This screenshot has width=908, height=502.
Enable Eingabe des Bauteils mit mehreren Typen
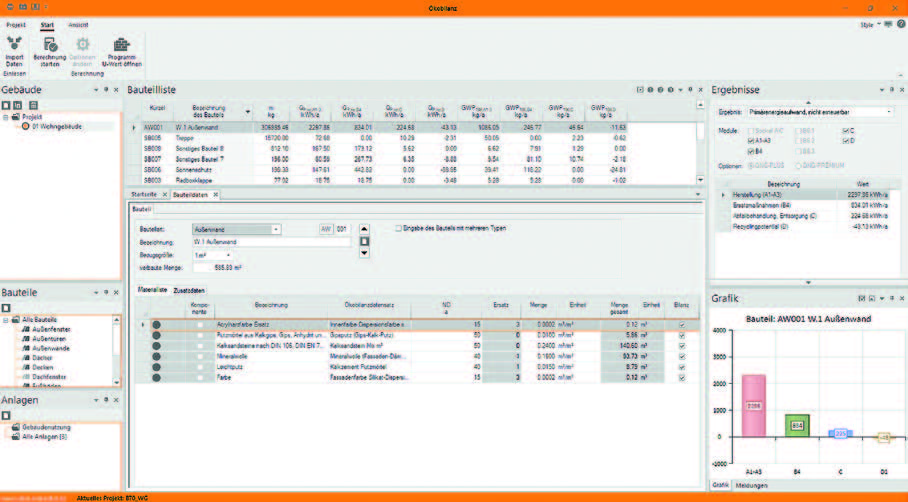(398, 228)
